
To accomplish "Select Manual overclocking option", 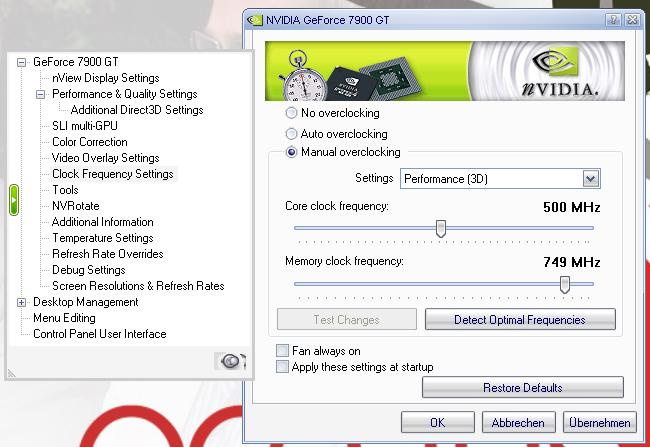I will click(x=291, y=152).
